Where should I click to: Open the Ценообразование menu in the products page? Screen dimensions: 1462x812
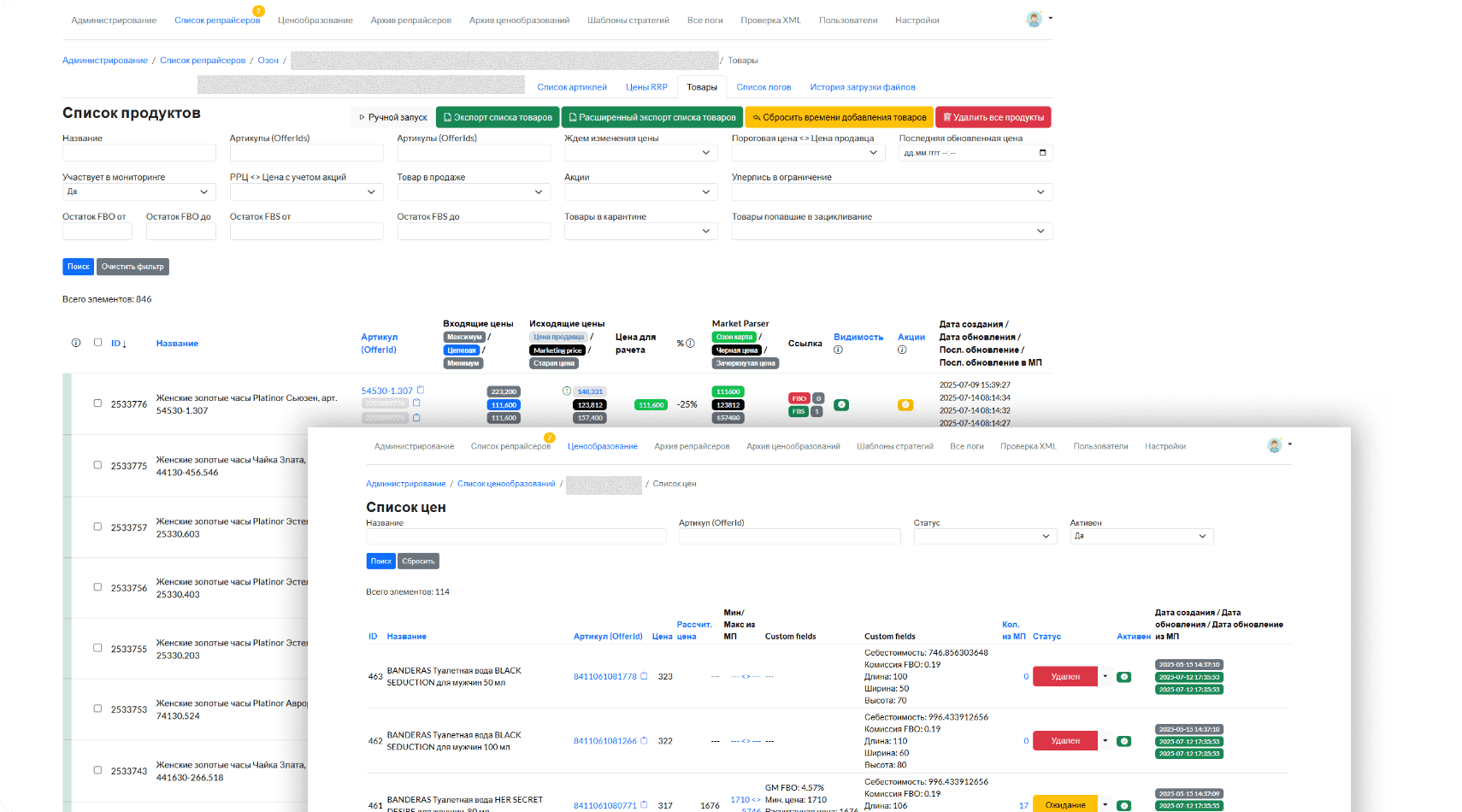point(315,21)
